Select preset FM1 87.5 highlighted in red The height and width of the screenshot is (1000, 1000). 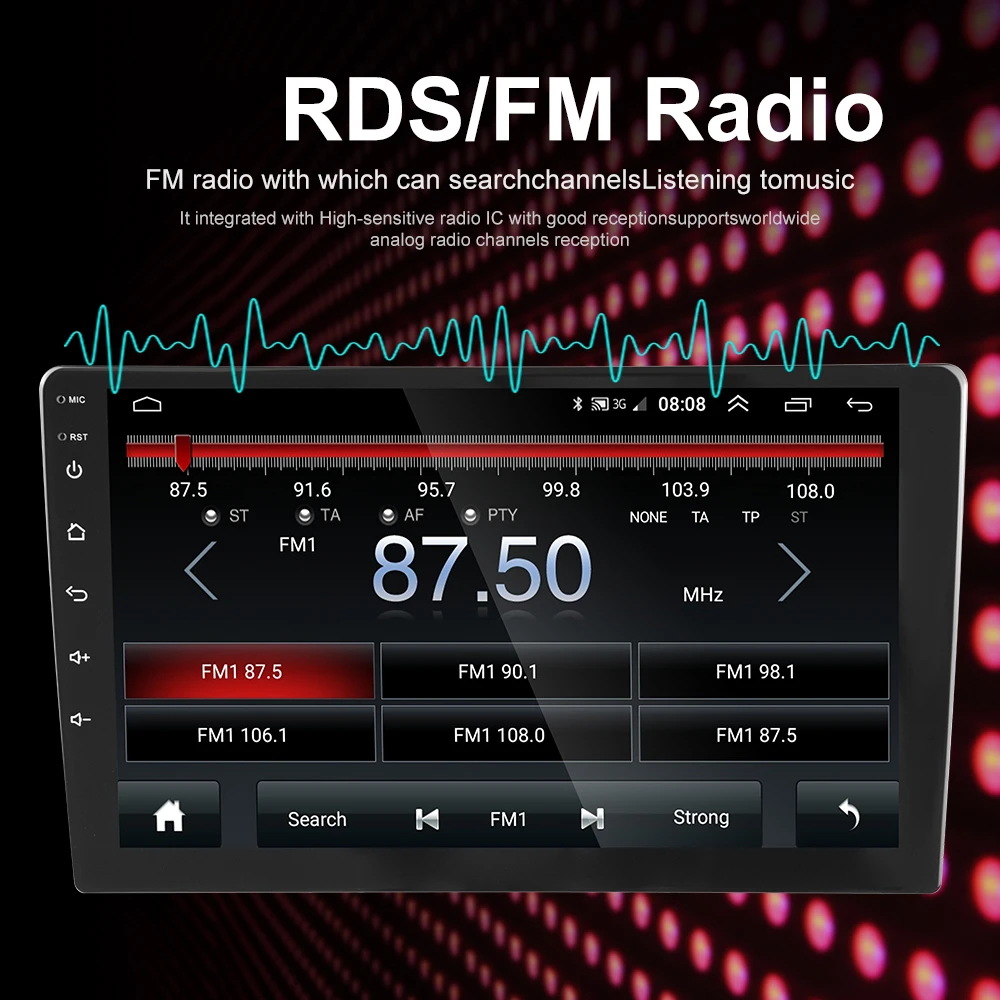coord(249,671)
